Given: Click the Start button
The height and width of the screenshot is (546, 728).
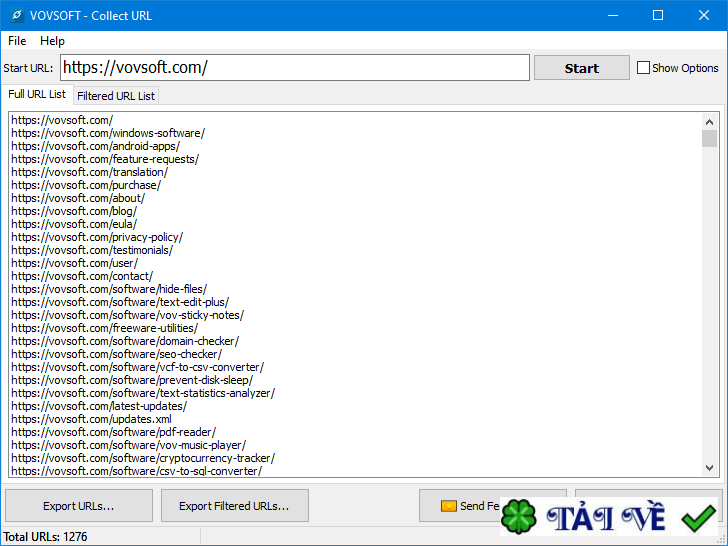Looking at the screenshot, I should pyautogui.click(x=582, y=68).
